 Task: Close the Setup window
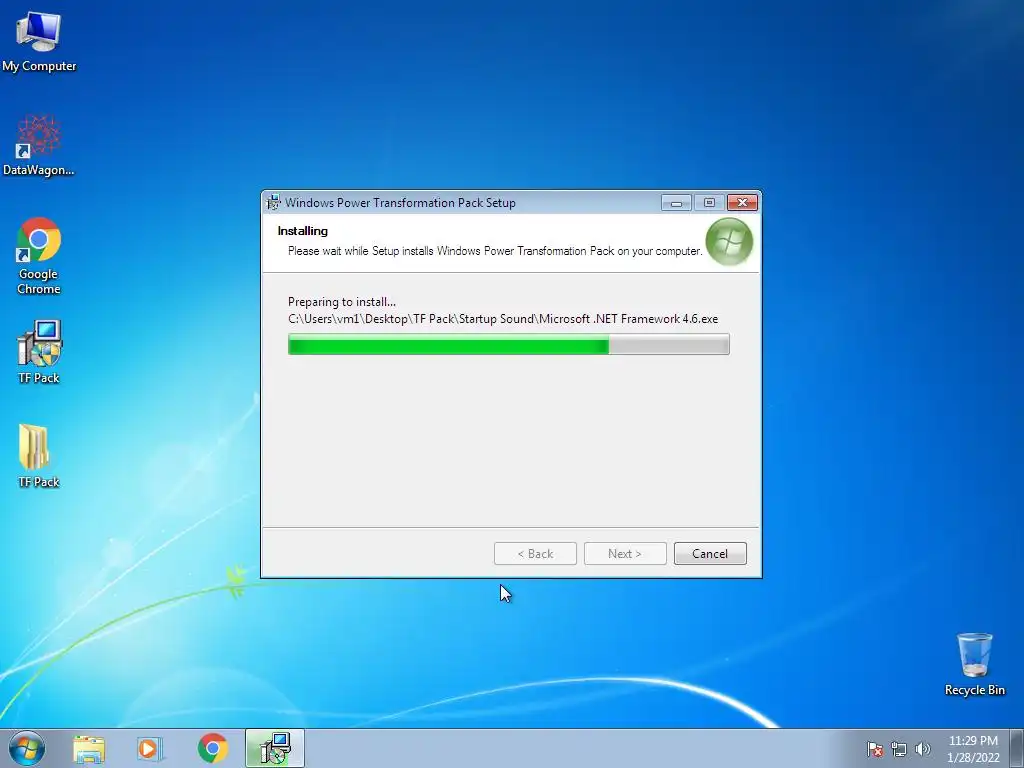743,203
